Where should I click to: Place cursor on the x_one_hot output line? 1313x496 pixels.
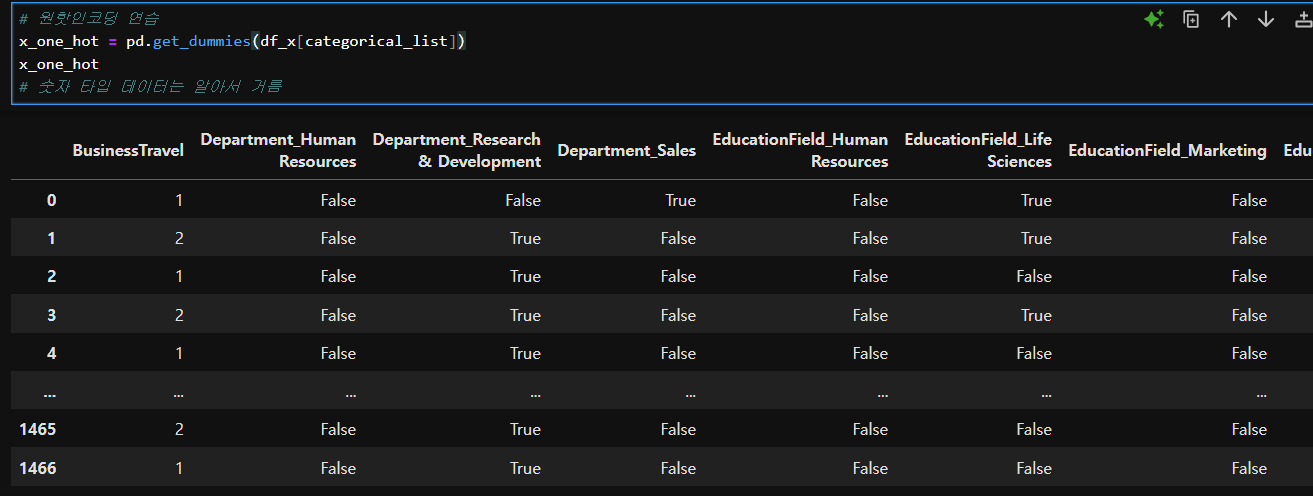59,64
